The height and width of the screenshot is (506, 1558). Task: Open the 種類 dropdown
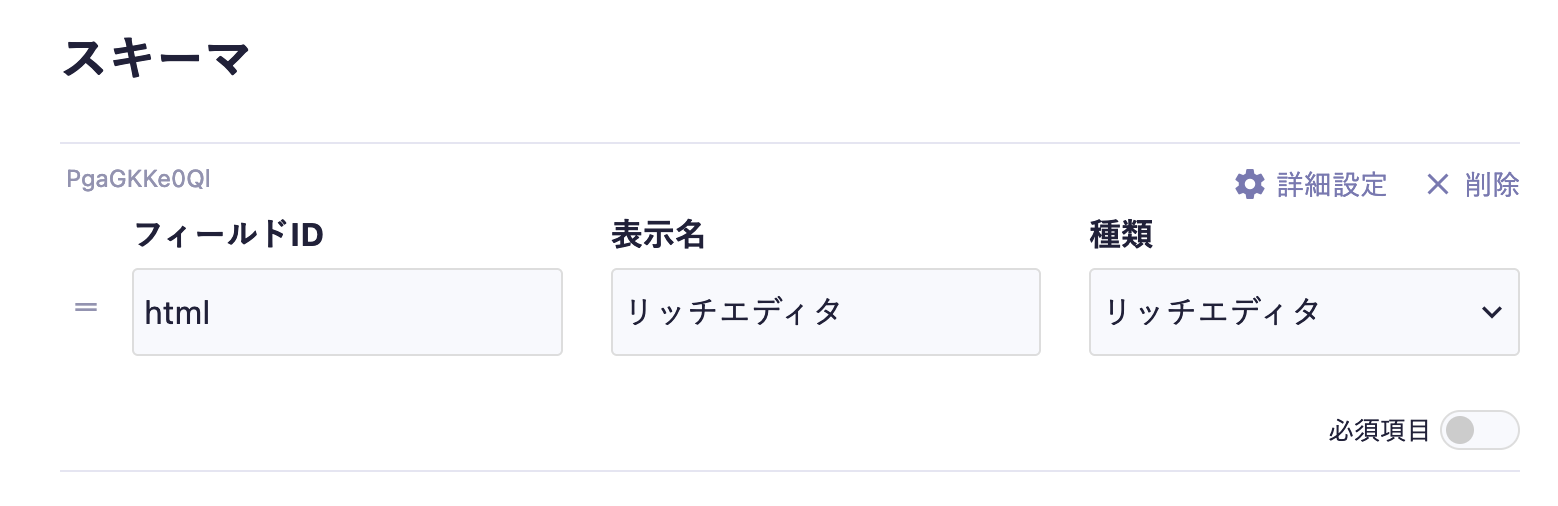[x=1303, y=312]
